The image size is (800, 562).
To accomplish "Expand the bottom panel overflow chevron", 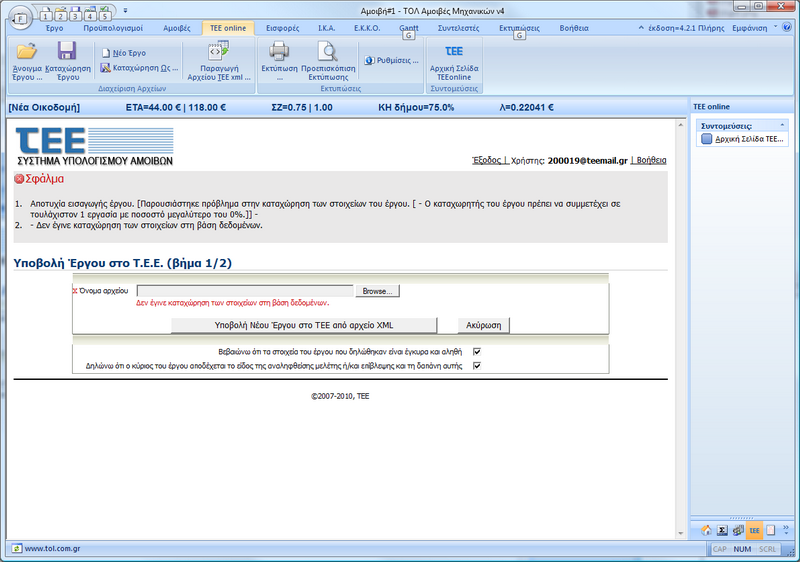I will [x=785, y=530].
